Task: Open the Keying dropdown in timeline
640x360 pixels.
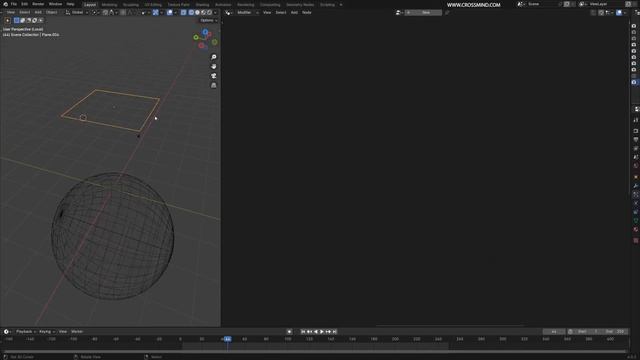Action: 47,332
